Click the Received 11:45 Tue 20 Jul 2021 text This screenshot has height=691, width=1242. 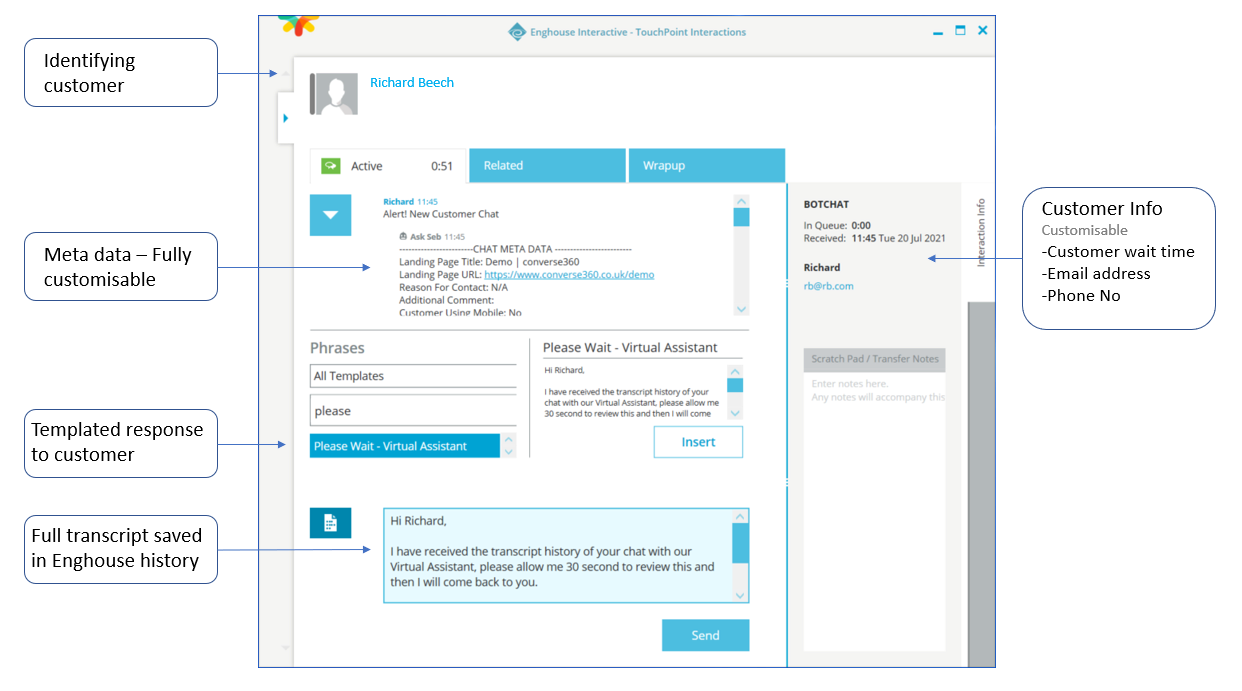(874, 239)
